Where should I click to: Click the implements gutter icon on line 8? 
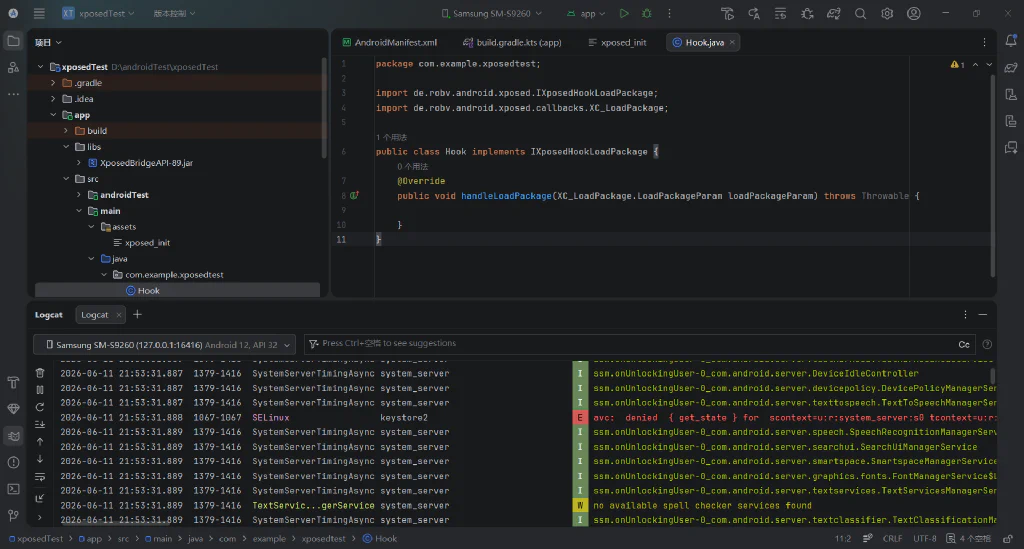[354, 195]
